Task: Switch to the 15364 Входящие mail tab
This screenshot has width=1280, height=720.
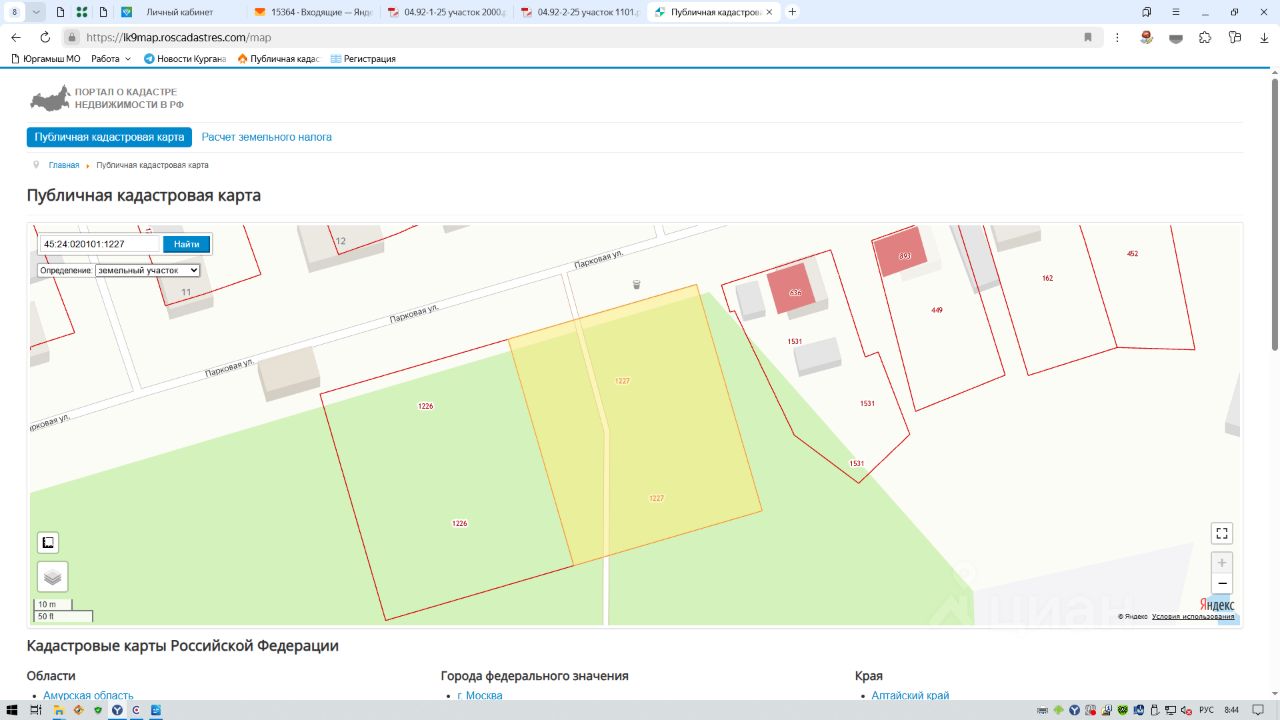Action: pyautogui.click(x=313, y=12)
